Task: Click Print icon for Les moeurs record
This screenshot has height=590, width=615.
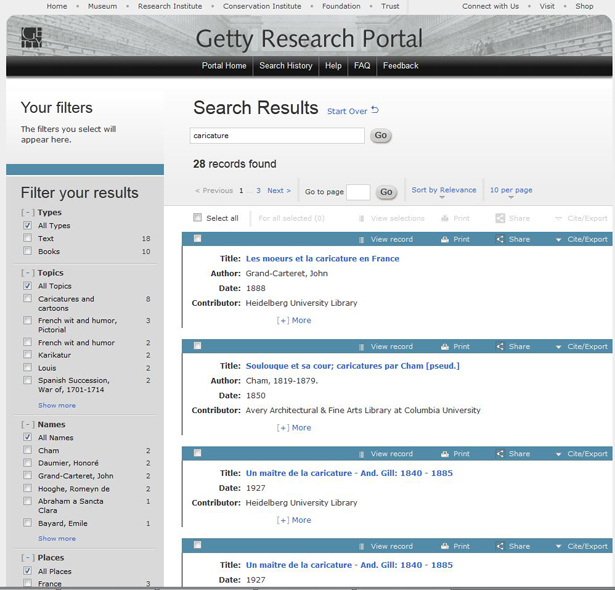Action: click(445, 240)
